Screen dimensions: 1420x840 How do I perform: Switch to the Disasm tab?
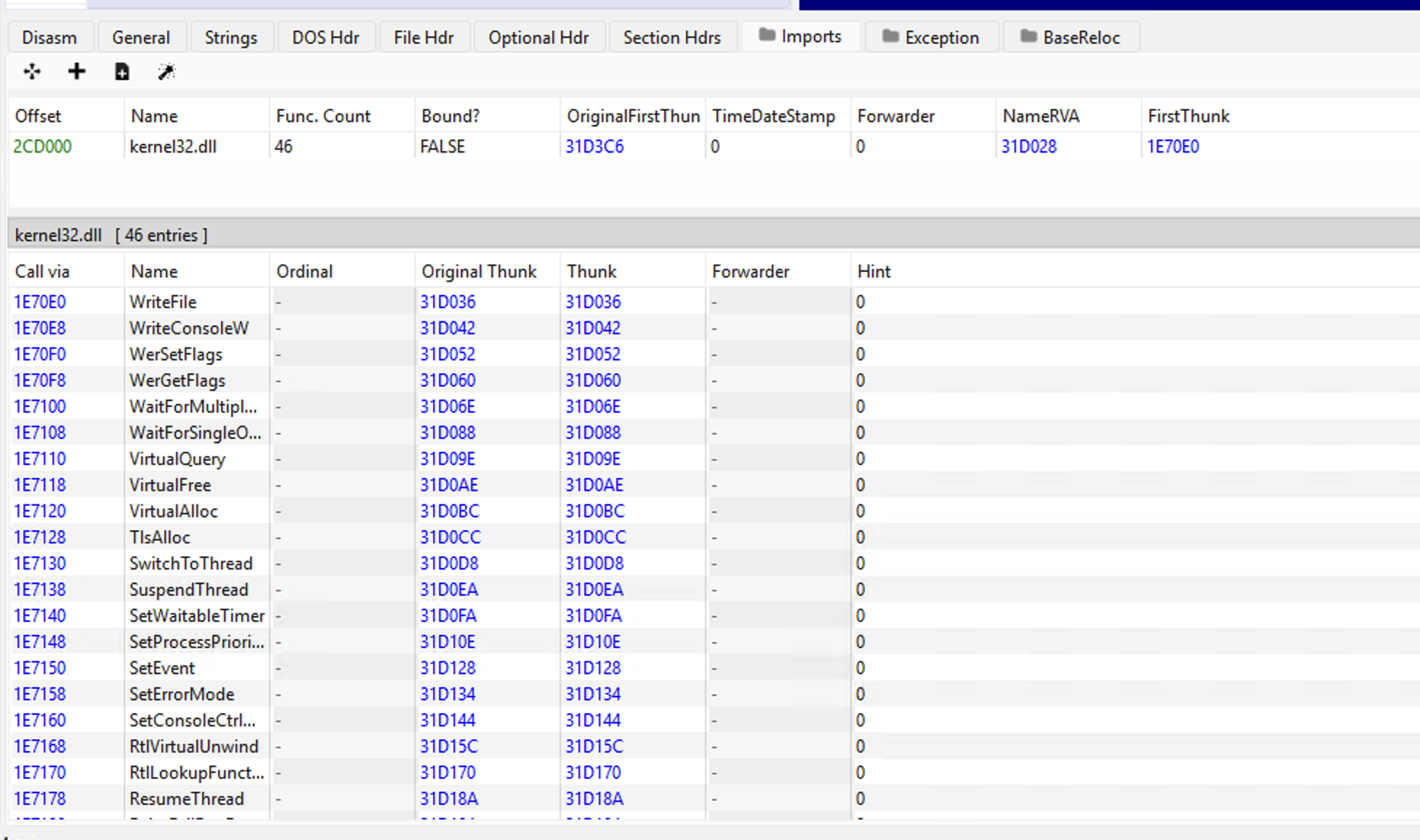click(x=49, y=37)
